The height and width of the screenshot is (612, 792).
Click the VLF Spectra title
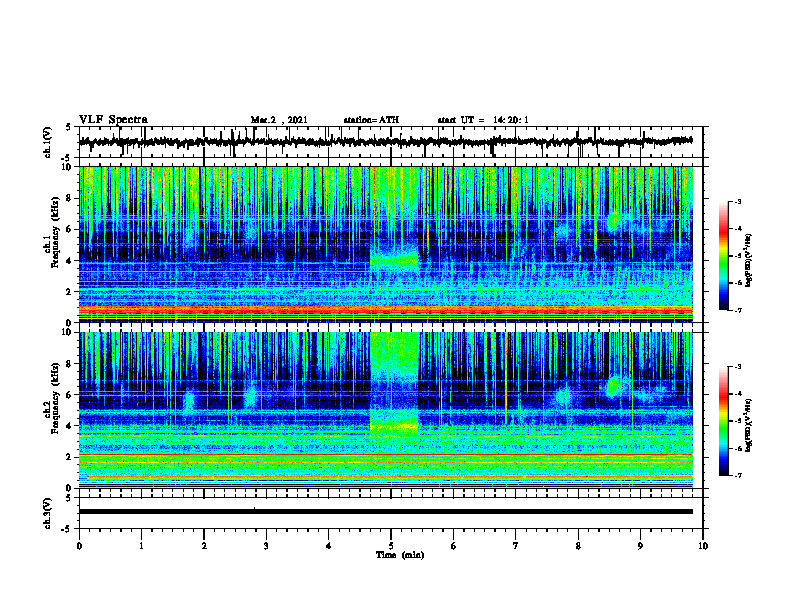[x=113, y=120]
